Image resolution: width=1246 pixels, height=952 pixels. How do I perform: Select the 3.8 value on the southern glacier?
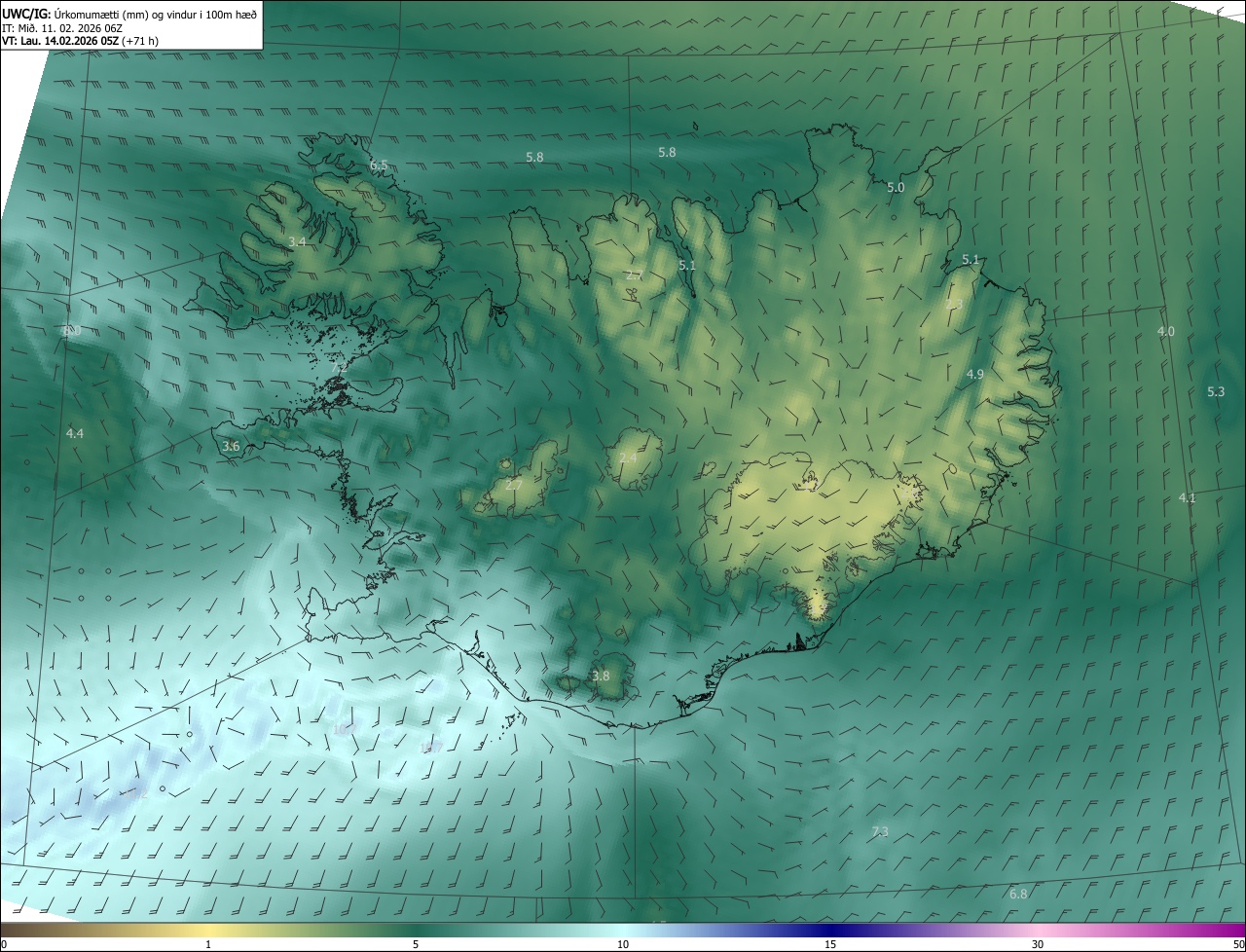601,676
